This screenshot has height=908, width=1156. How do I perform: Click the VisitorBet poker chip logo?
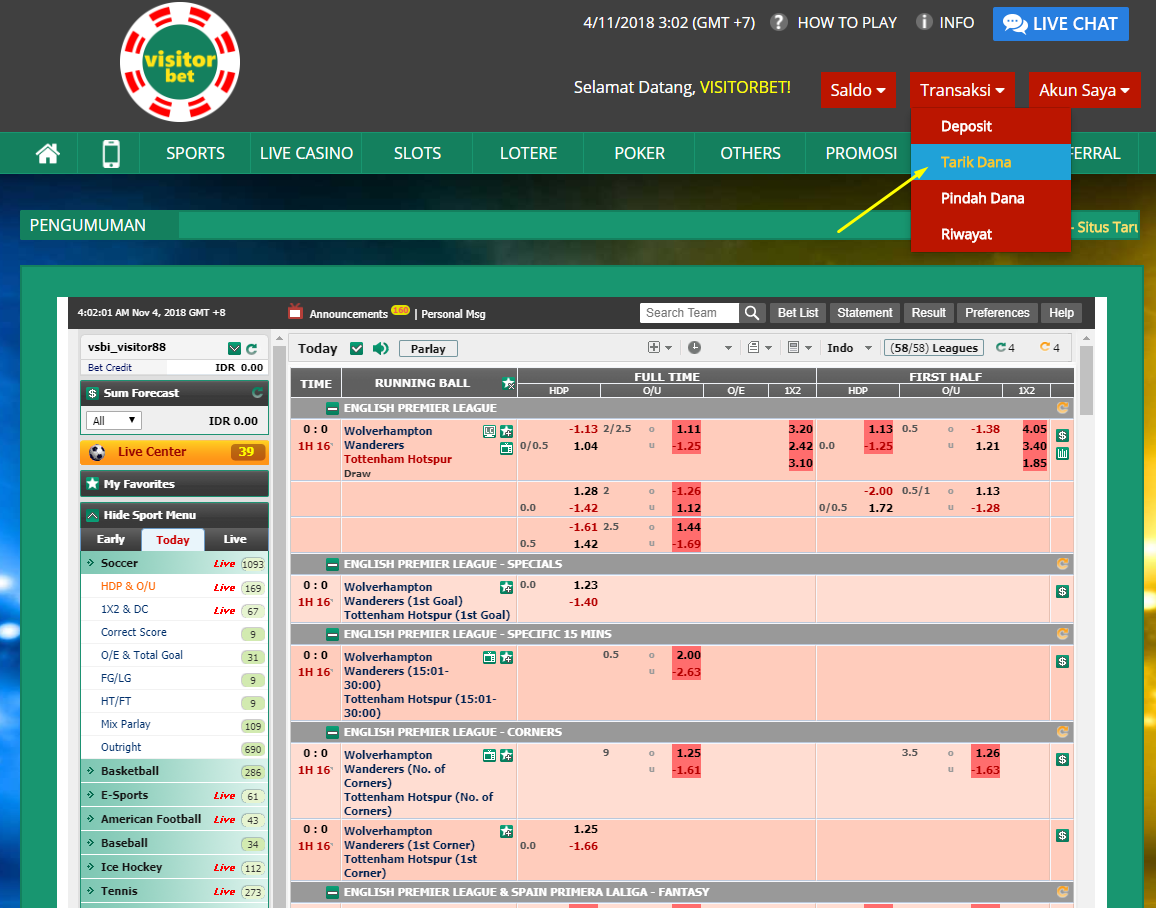click(180, 62)
